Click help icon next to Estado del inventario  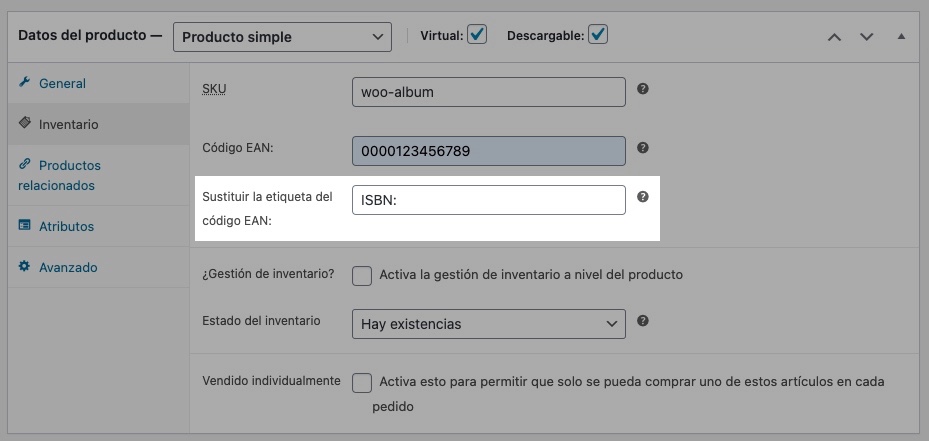643,321
